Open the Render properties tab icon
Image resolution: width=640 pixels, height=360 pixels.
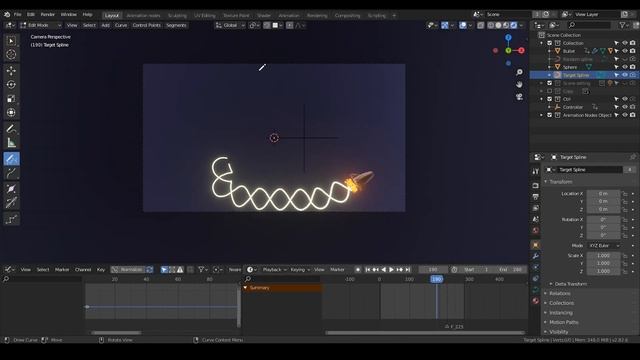pyautogui.click(x=536, y=186)
